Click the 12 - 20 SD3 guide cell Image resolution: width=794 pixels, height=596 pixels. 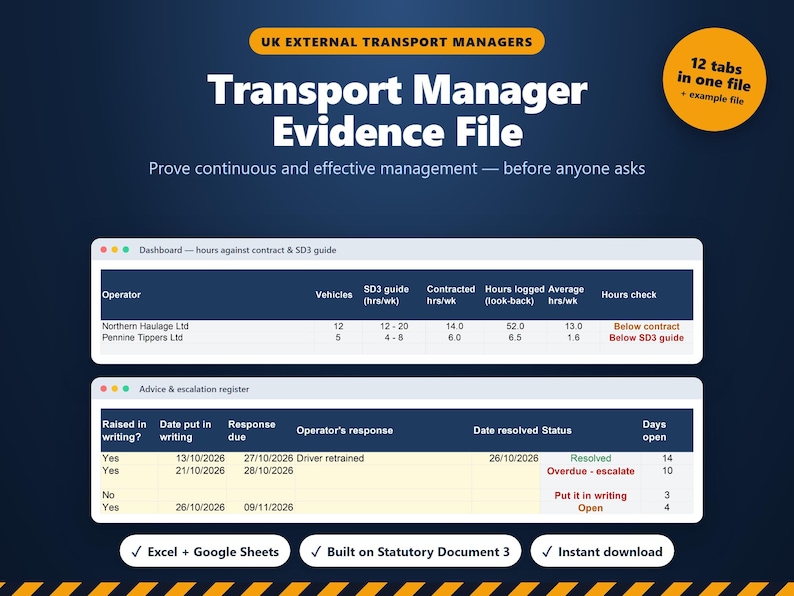(394, 326)
